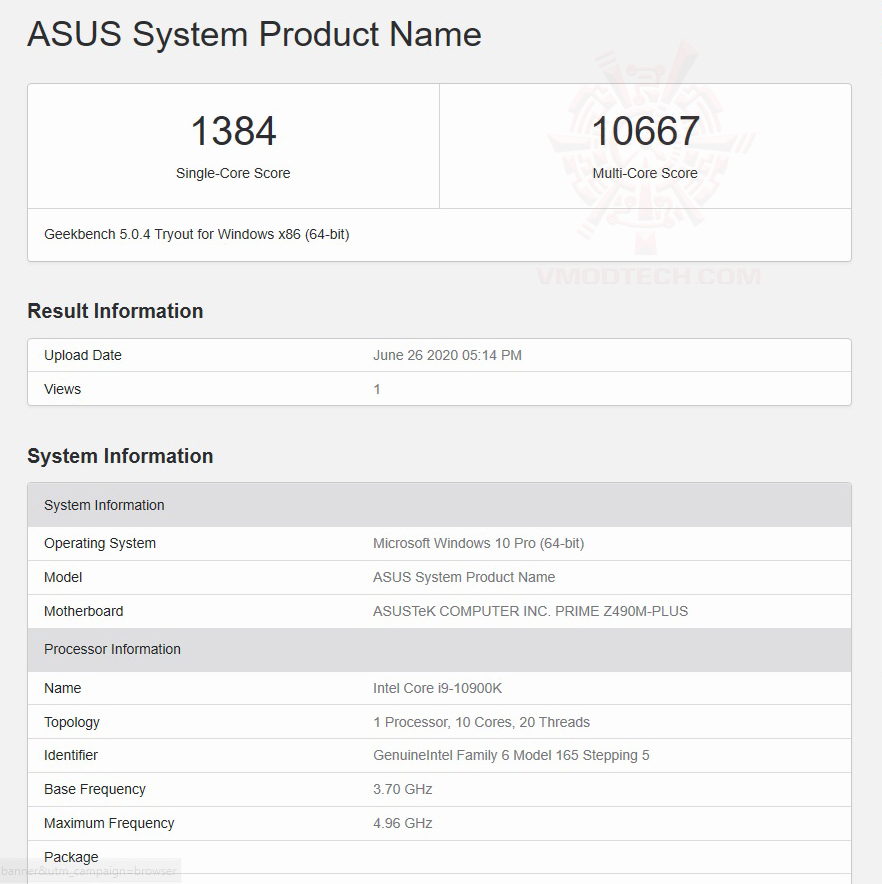
Task: Click the ASUS System Product Name heading
Action: (253, 34)
